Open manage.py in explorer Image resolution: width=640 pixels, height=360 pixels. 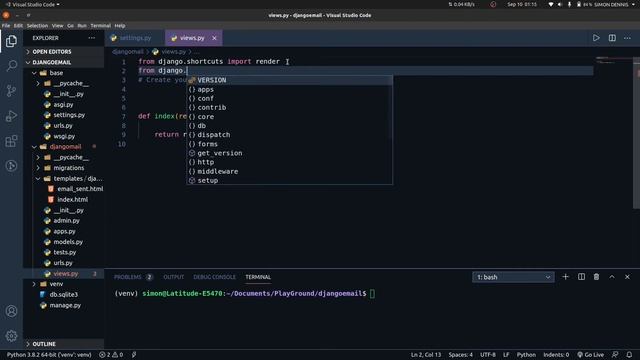[65, 305]
